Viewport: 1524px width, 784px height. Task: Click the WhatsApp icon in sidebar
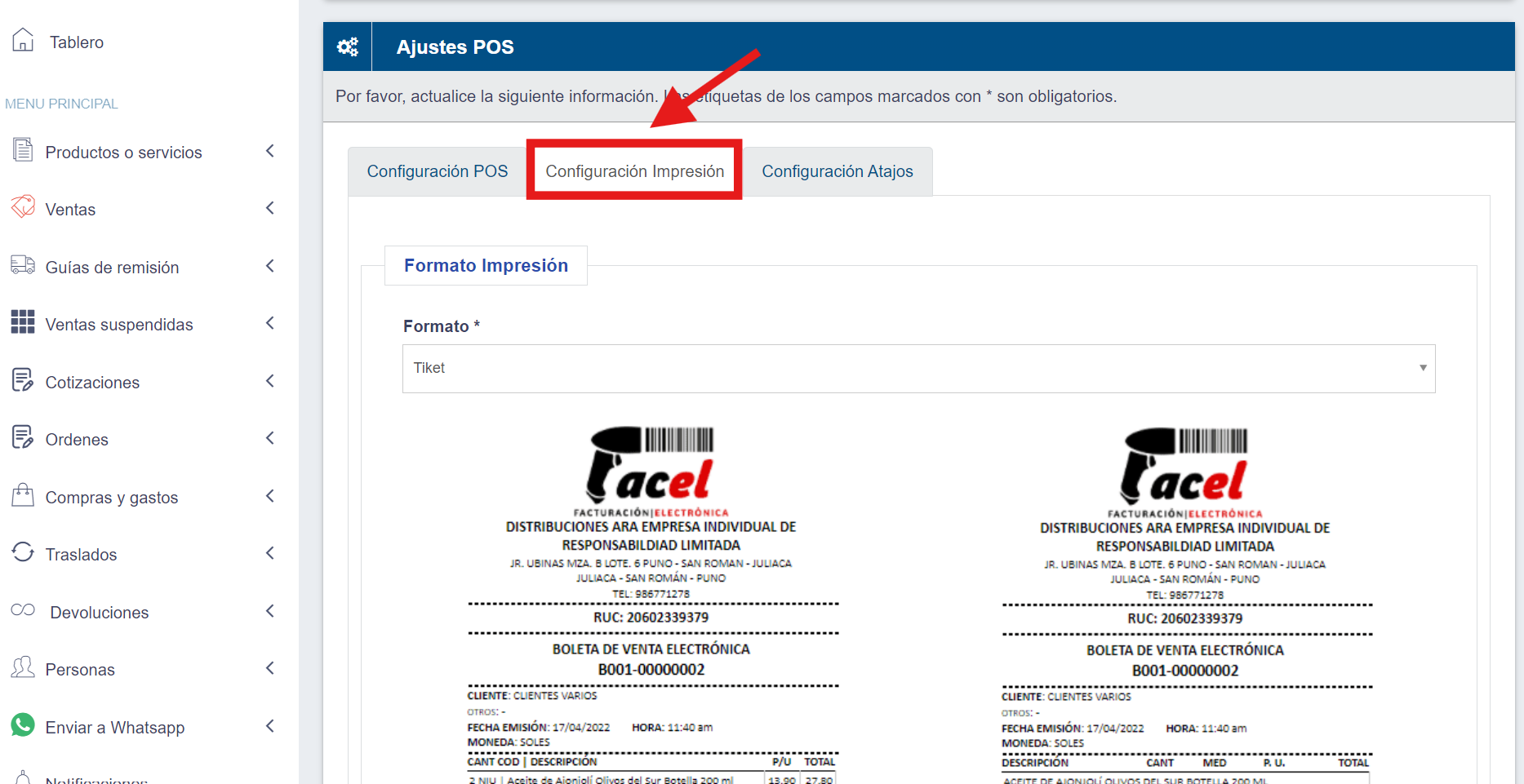(23, 725)
